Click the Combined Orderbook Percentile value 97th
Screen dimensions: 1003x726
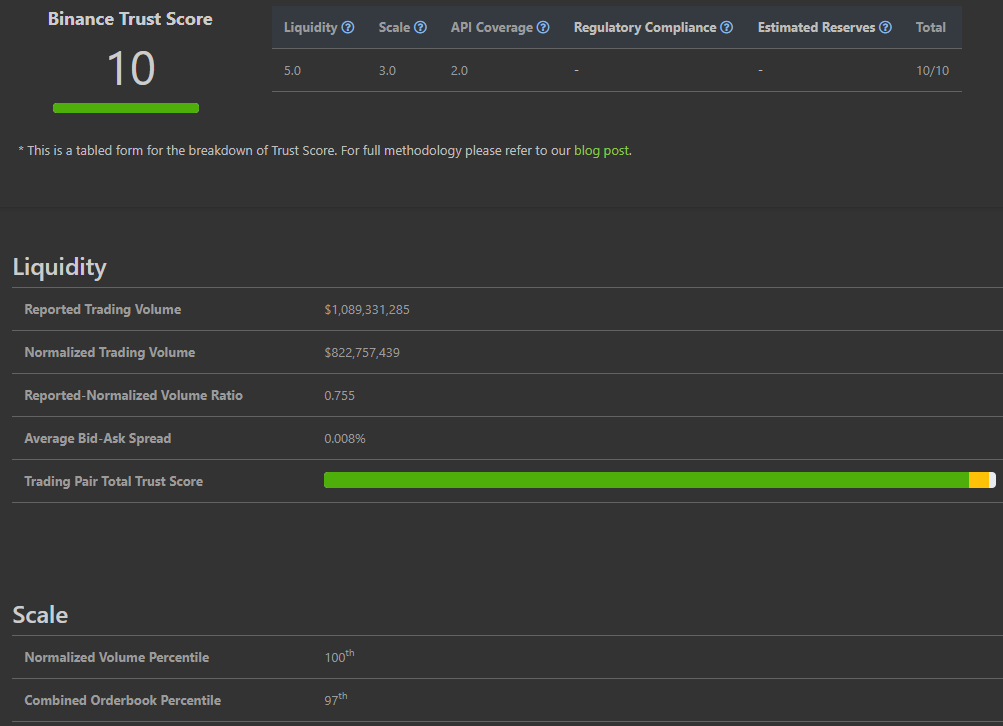pos(335,700)
